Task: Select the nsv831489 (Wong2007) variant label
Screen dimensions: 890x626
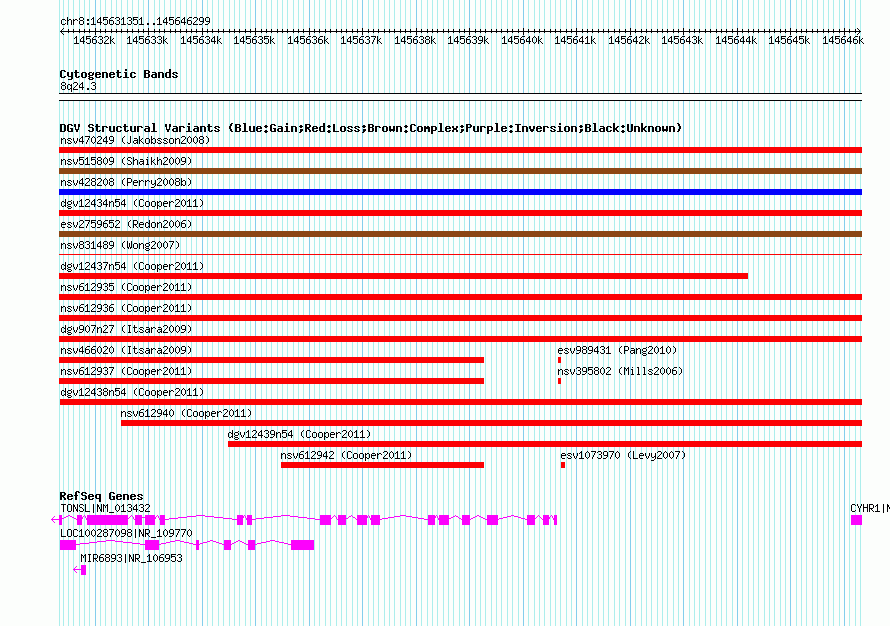Action: tap(120, 245)
